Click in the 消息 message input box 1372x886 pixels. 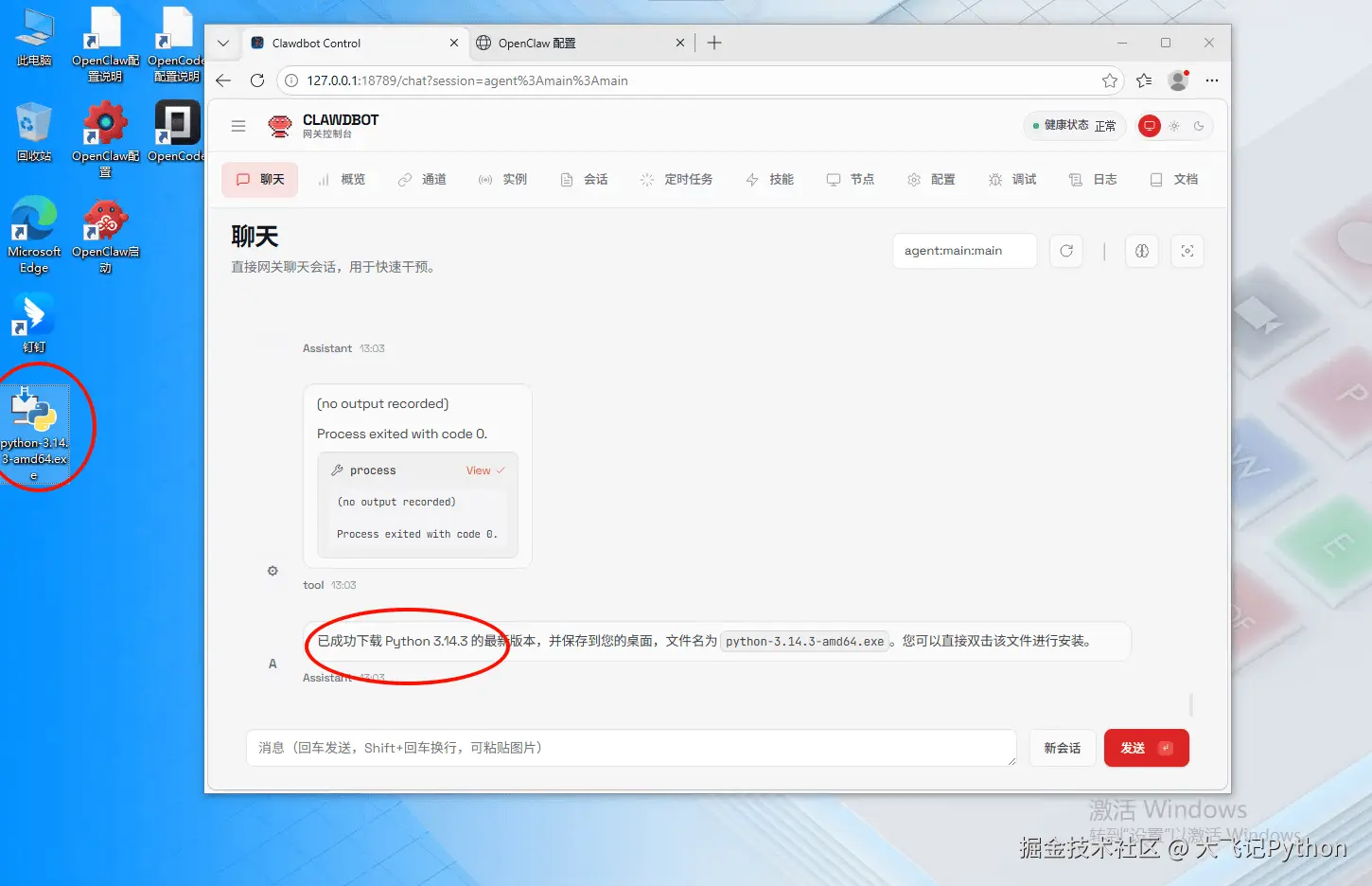point(631,748)
